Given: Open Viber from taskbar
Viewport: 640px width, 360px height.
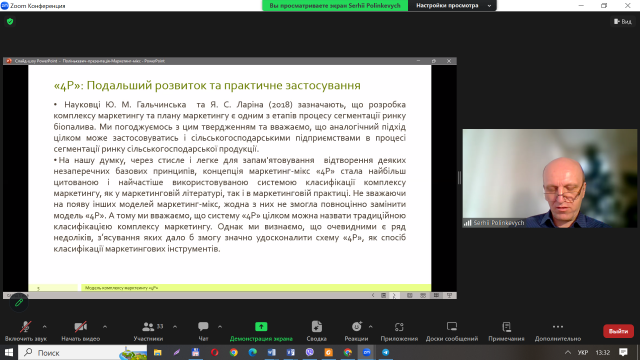Looking at the screenshot, I should pyautogui.click(x=310, y=352).
